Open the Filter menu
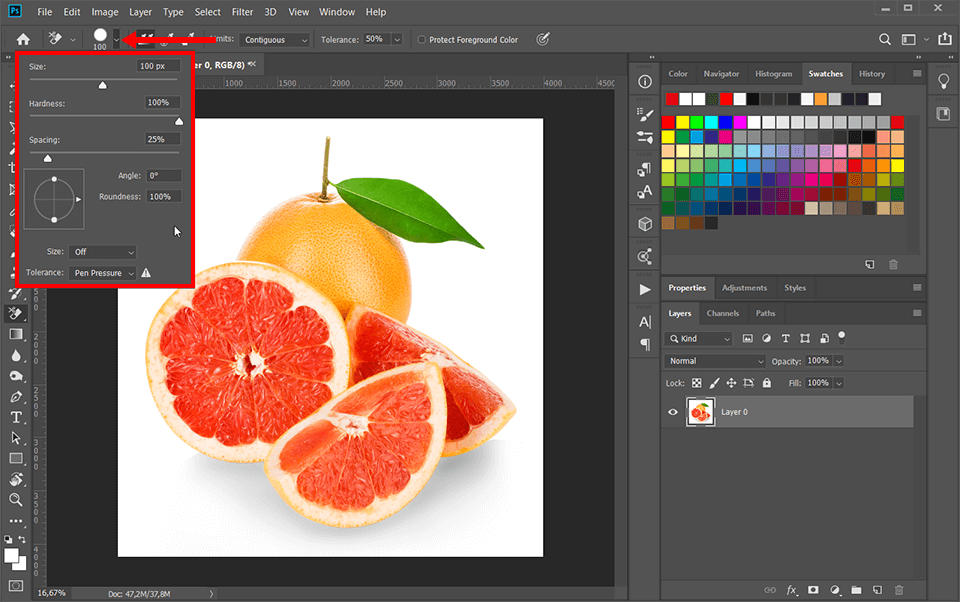The height and width of the screenshot is (602, 960). (x=242, y=11)
